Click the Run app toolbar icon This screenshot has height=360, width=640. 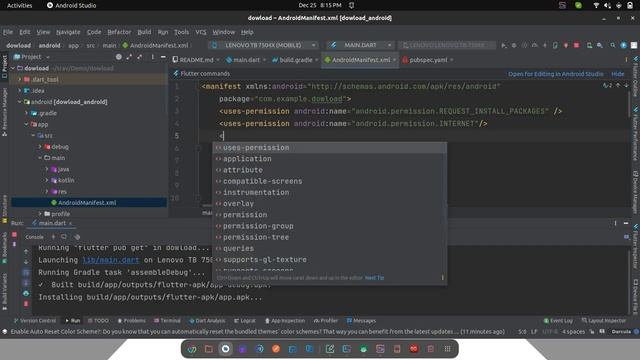point(504,45)
